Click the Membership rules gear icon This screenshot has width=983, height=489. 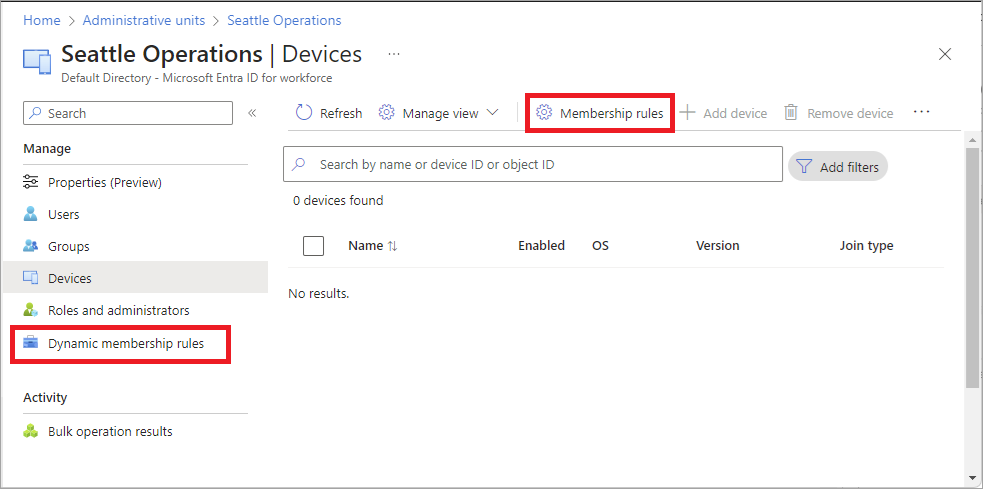(544, 113)
